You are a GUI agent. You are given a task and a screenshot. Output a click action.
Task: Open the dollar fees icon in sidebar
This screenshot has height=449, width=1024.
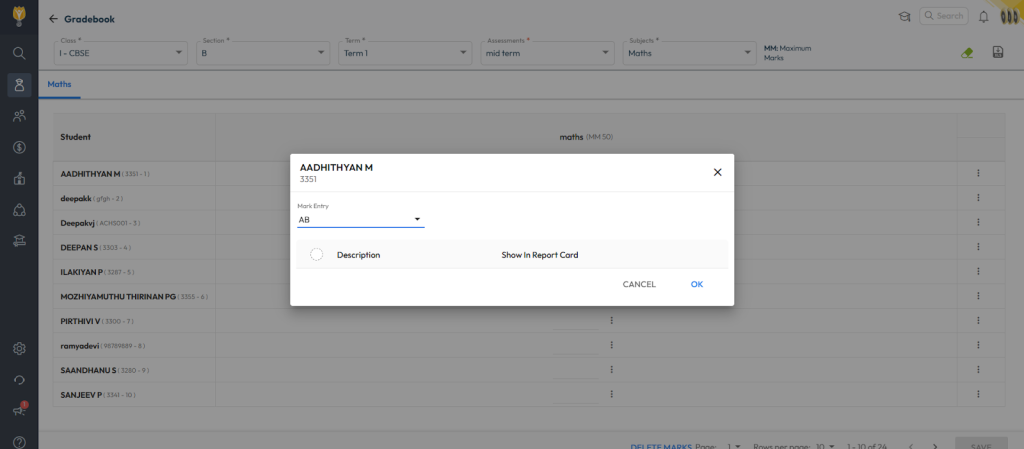point(19,147)
